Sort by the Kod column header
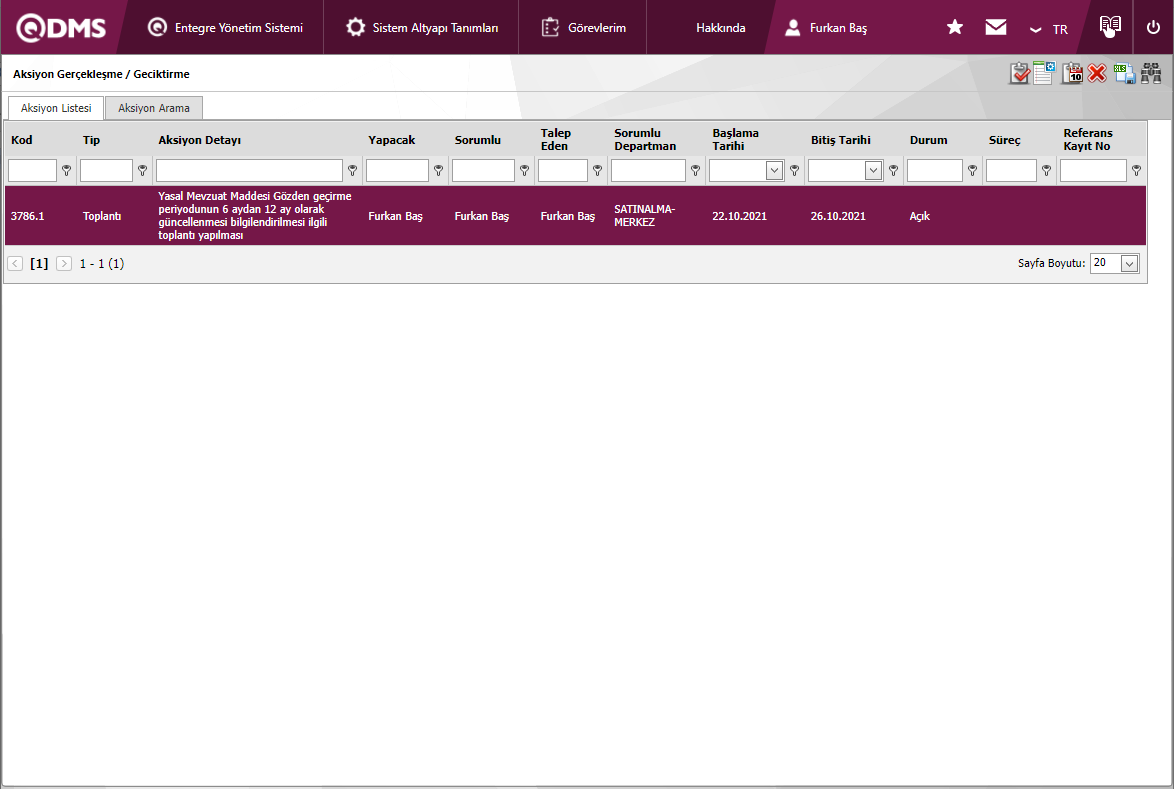The height and width of the screenshot is (789, 1174). (22, 140)
